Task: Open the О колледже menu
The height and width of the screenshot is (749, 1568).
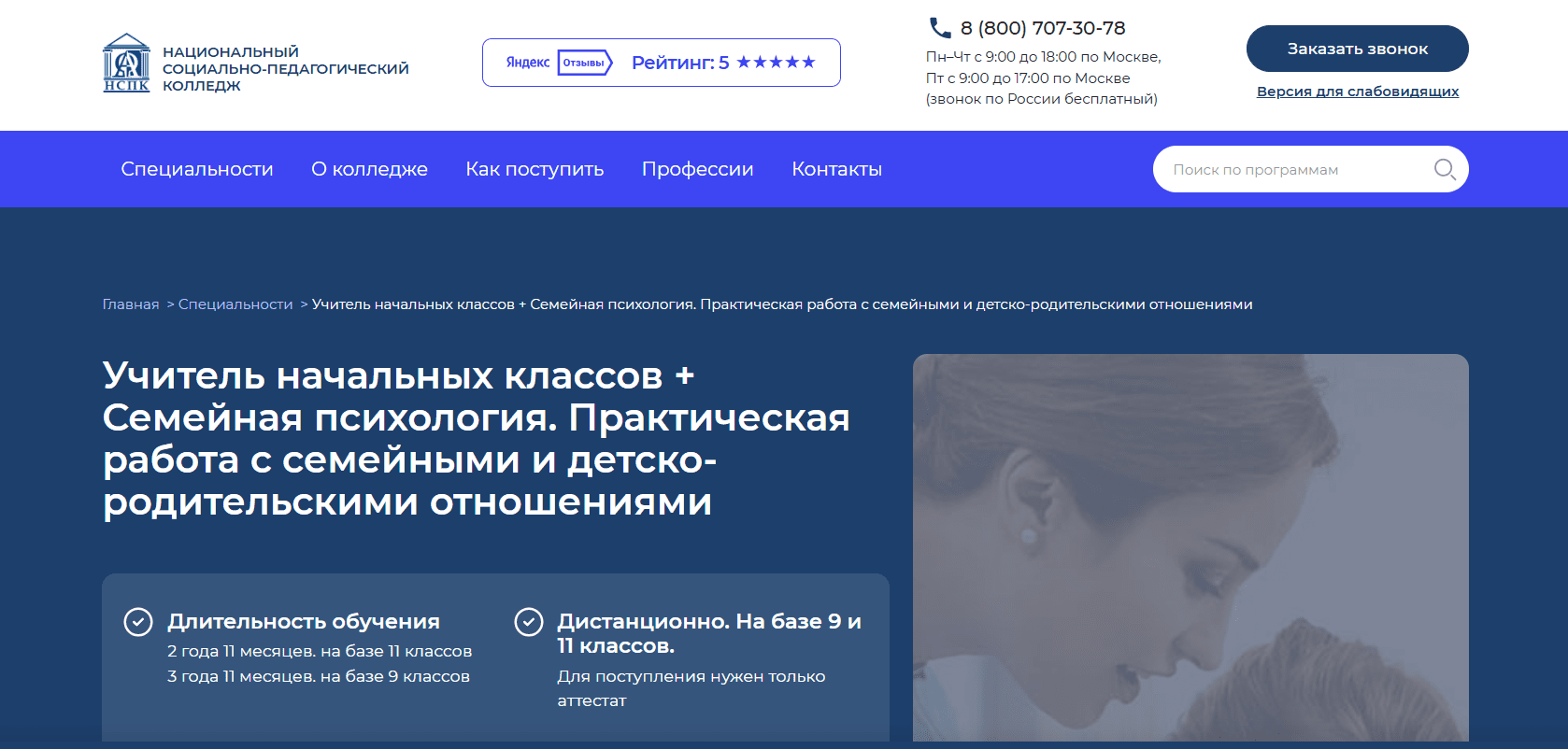Action: 369,169
